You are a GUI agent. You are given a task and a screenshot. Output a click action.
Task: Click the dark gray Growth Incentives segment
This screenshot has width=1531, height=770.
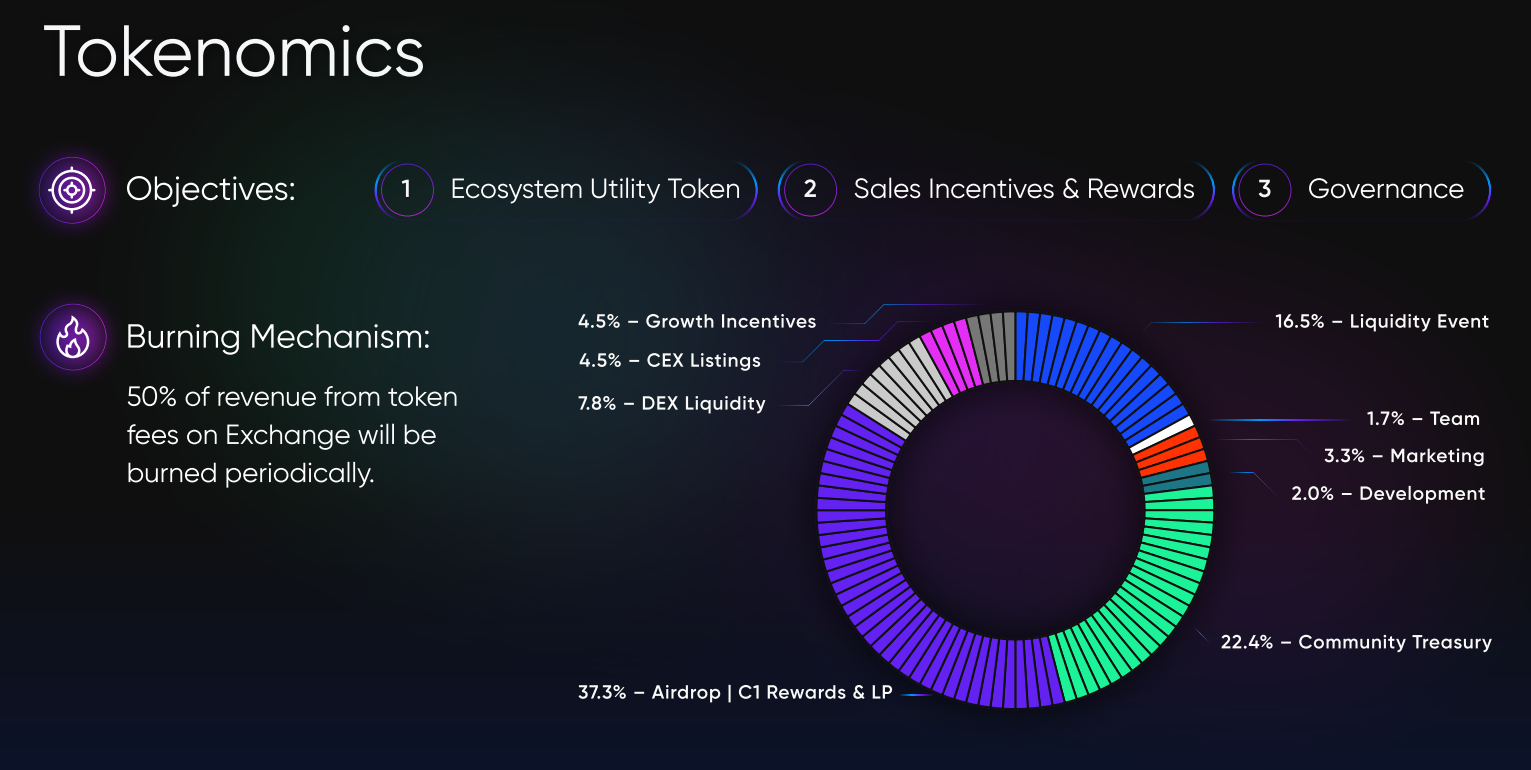992,347
